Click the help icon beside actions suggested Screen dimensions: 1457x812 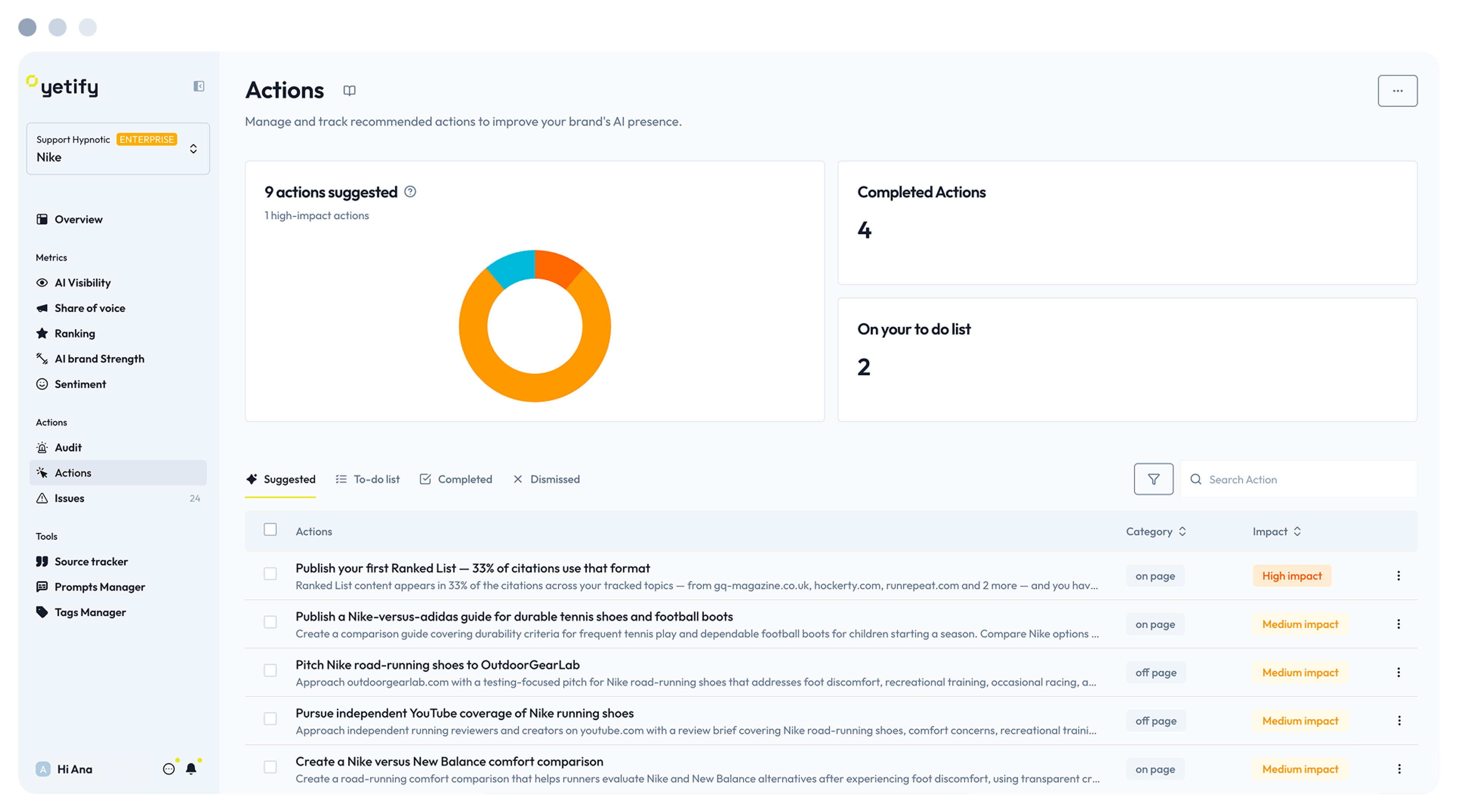click(x=410, y=192)
